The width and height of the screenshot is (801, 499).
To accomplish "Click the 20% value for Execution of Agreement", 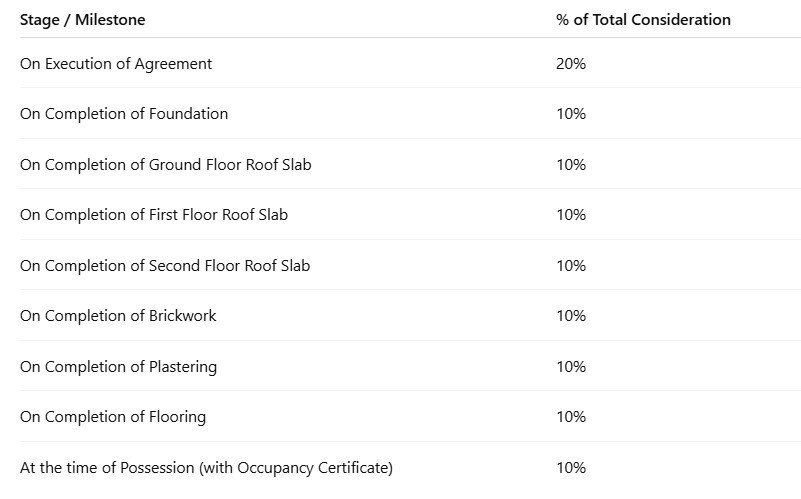I will [571, 64].
